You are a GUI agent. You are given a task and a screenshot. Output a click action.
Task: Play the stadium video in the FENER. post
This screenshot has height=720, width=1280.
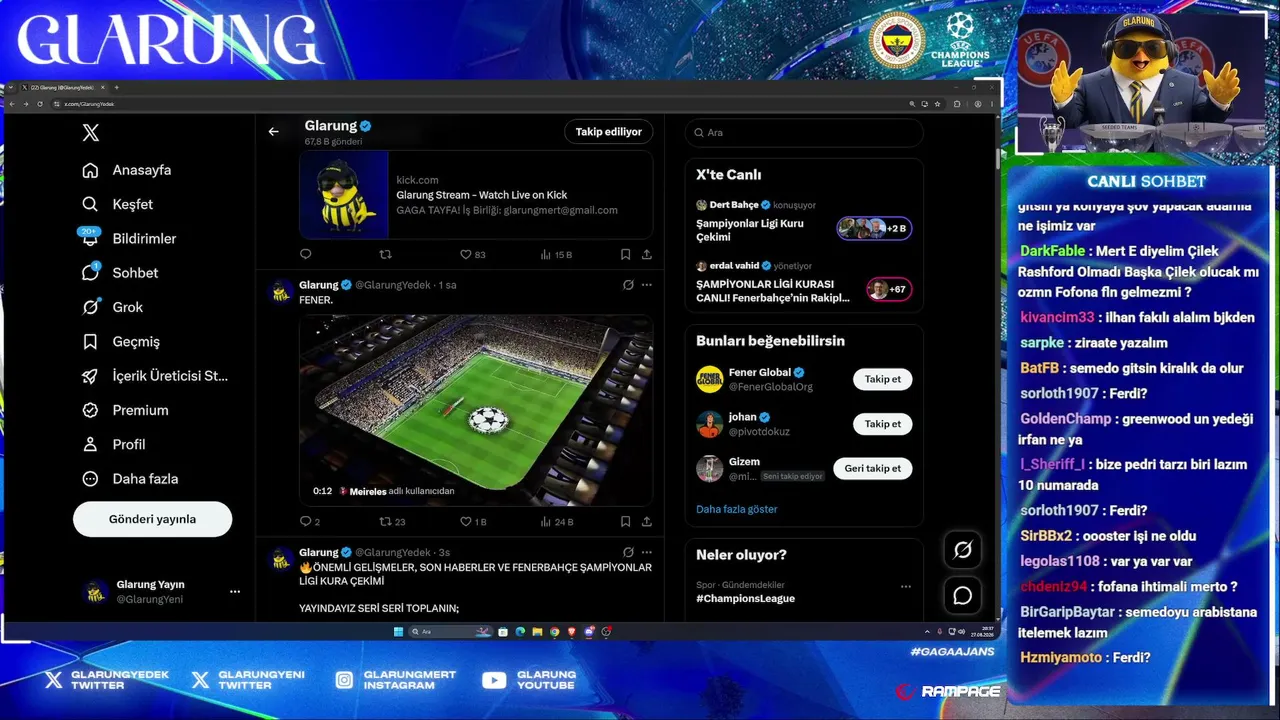tap(476, 410)
